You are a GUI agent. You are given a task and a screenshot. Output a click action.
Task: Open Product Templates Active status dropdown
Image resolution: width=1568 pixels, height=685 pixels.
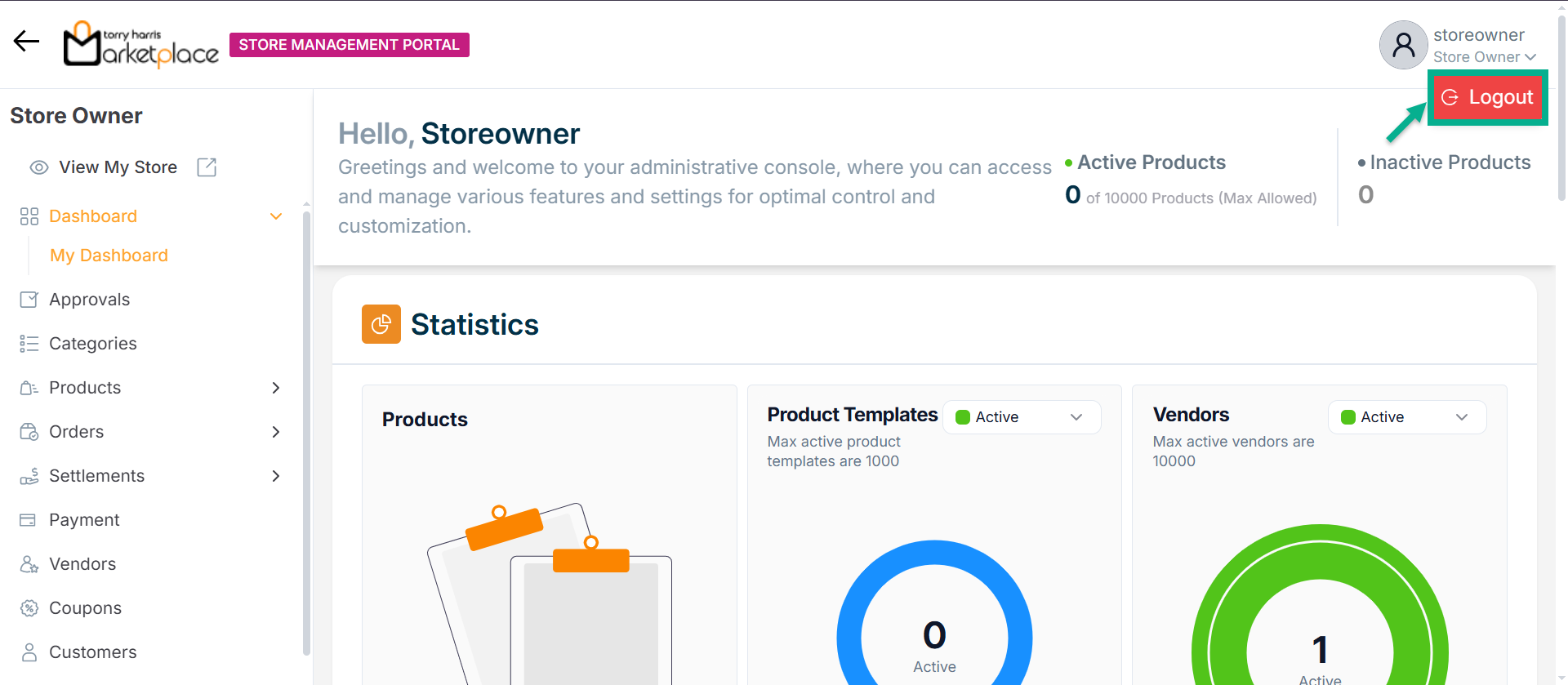click(x=1021, y=417)
